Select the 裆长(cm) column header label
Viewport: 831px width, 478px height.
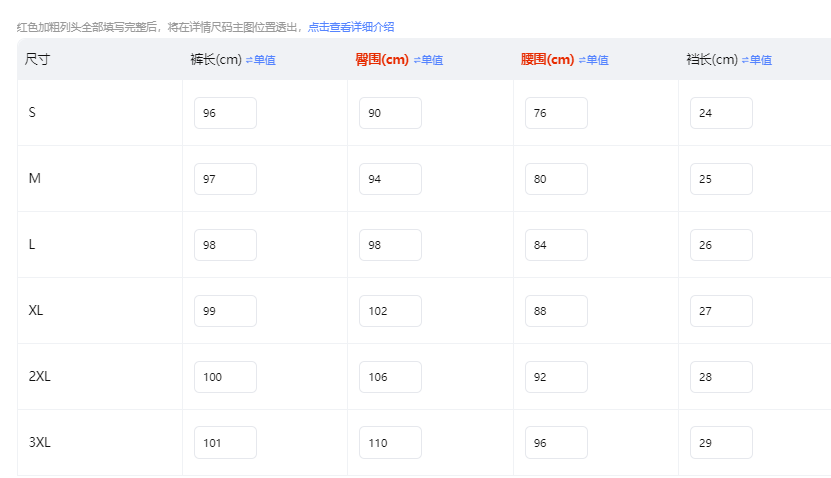click(x=712, y=59)
